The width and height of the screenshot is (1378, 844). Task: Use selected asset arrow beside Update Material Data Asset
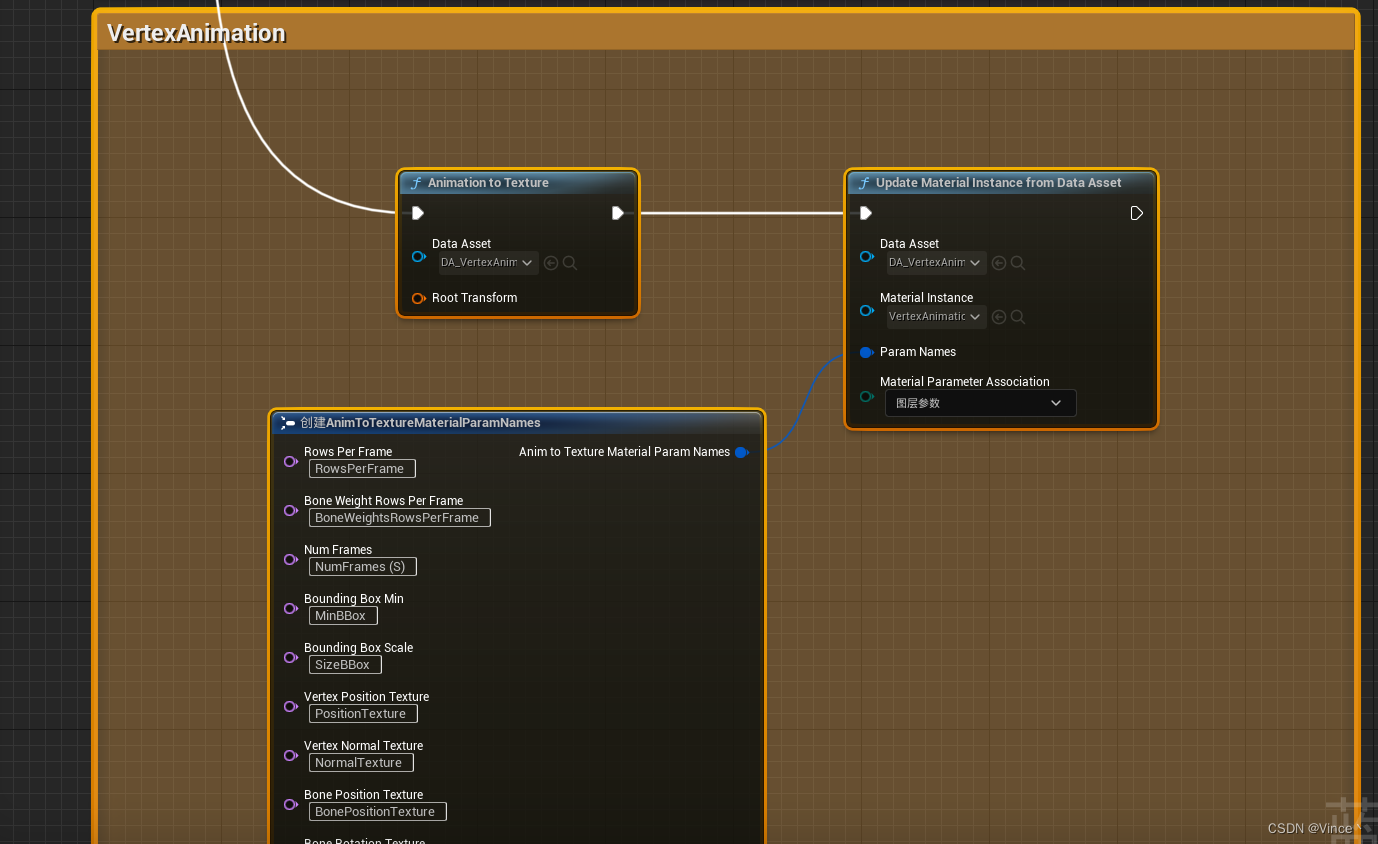(999, 263)
